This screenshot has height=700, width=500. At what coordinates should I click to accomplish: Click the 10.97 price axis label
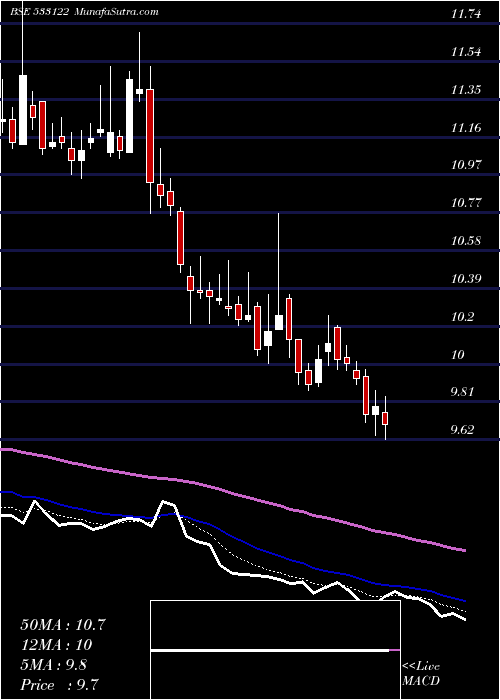point(466,166)
